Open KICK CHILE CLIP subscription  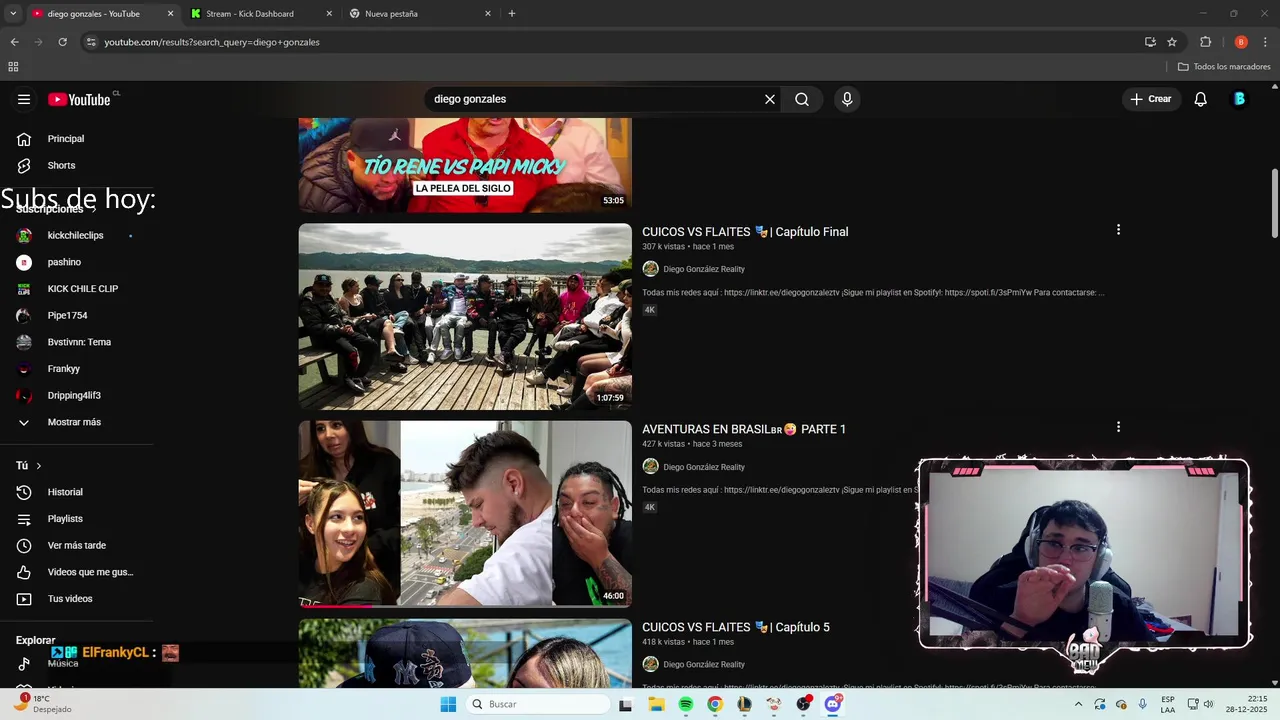[x=82, y=289]
